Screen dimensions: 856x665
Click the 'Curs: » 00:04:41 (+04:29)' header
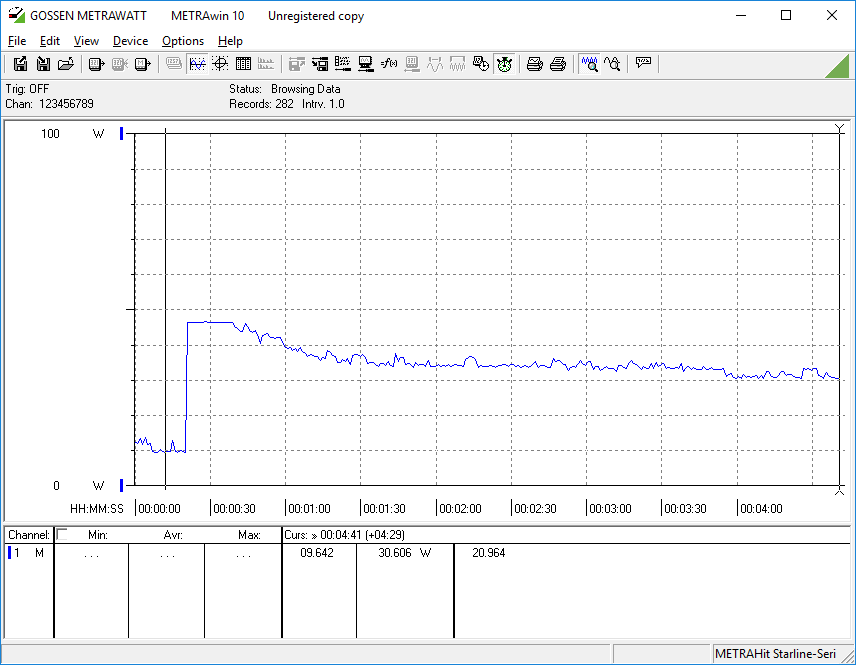coord(344,535)
